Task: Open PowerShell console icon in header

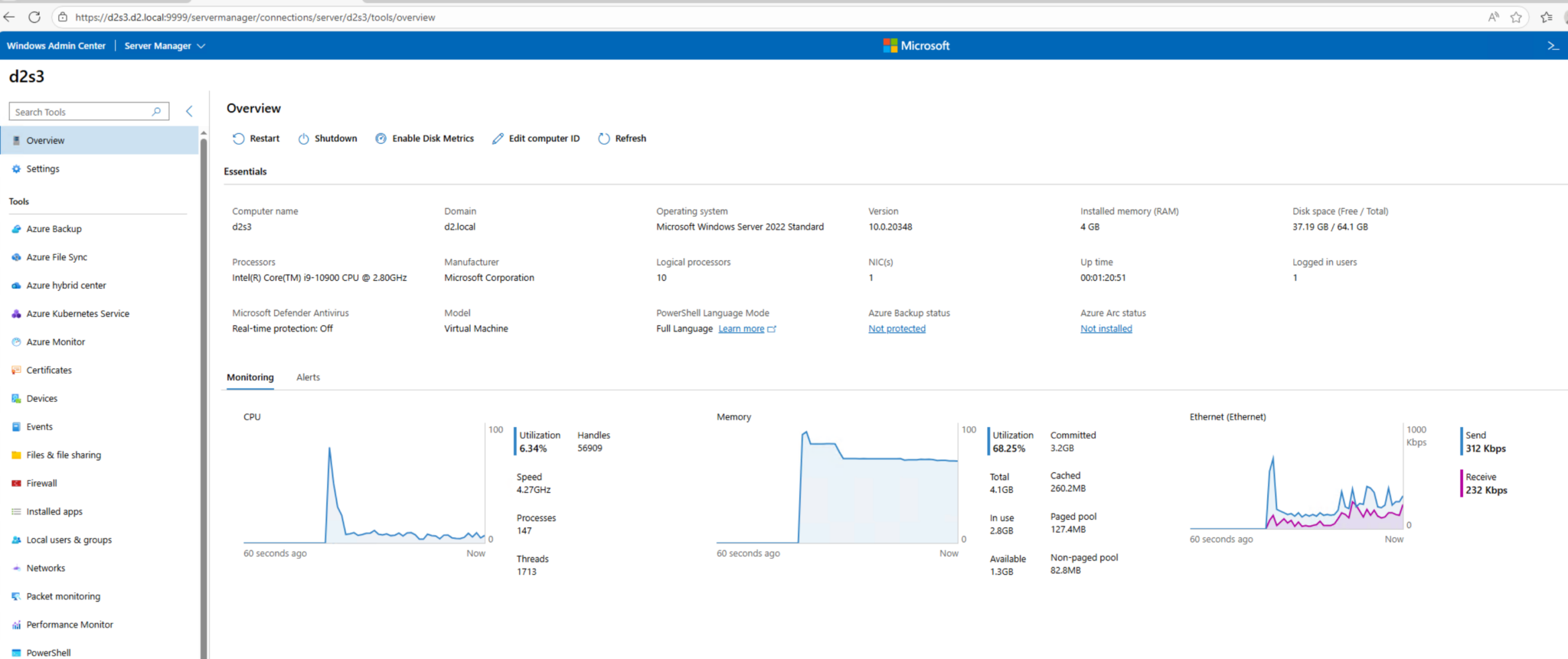Action: tap(1553, 46)
